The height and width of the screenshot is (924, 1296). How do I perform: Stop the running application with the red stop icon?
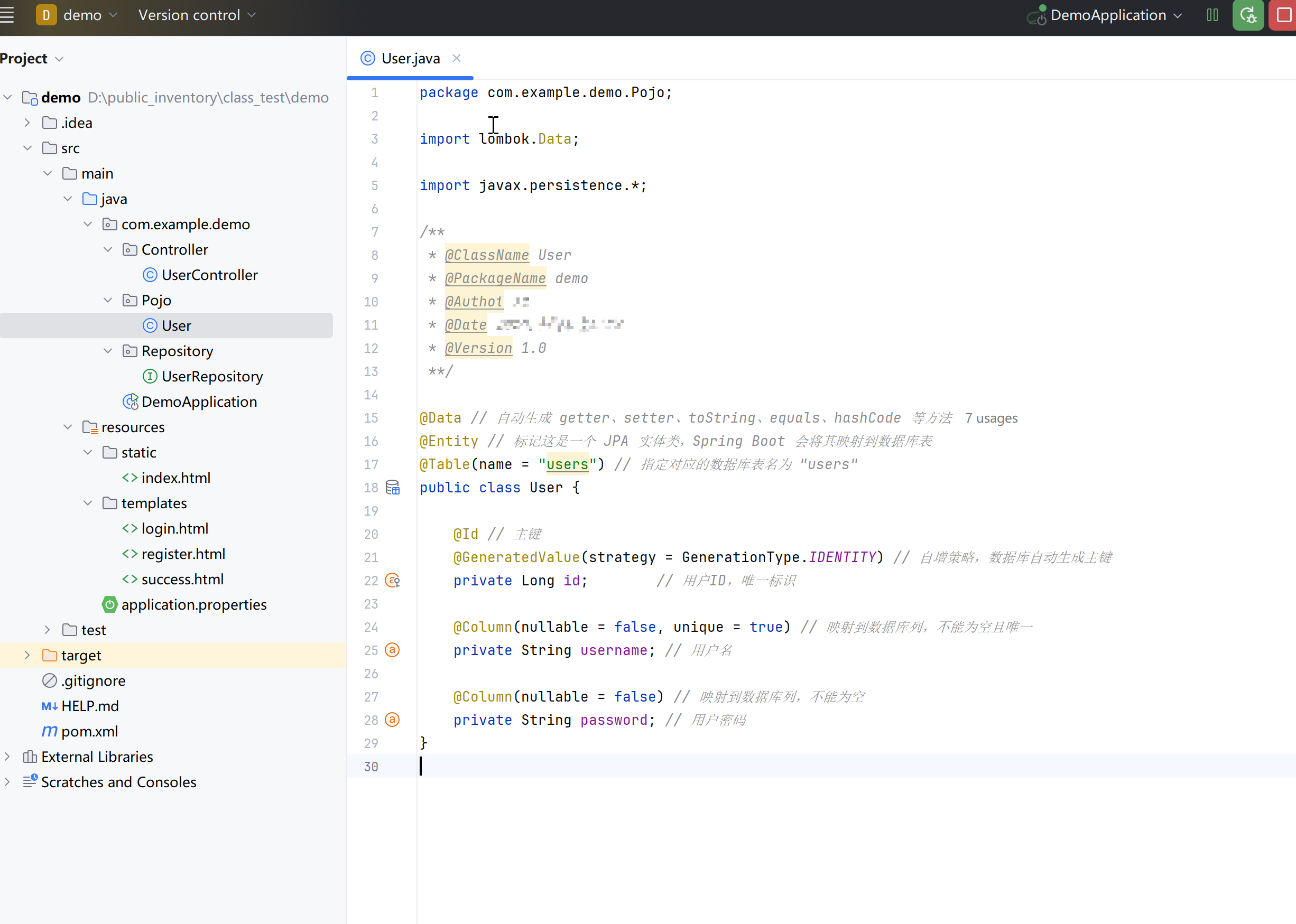point(1283,15)
